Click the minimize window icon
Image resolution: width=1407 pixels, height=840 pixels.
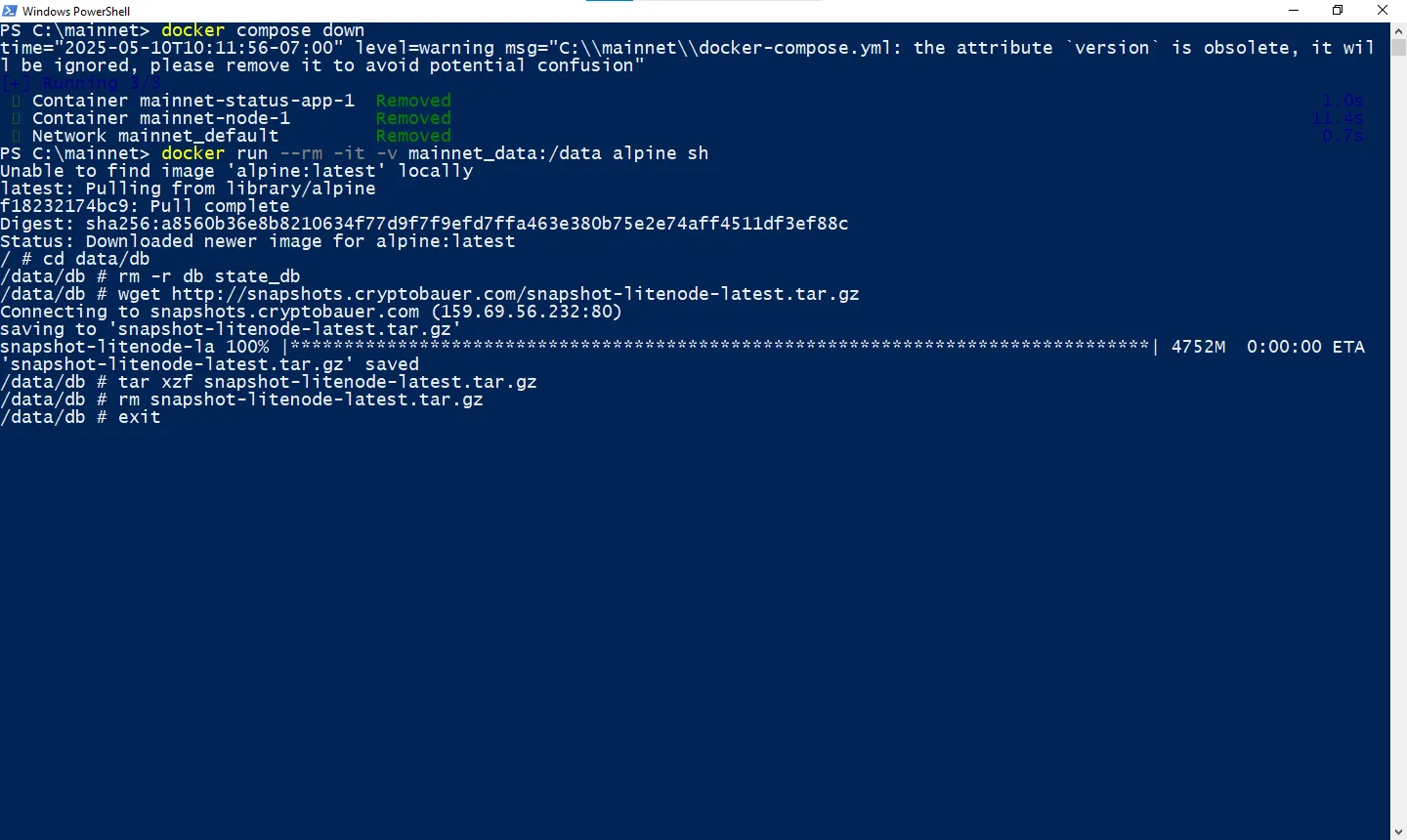pos(1293,10)
